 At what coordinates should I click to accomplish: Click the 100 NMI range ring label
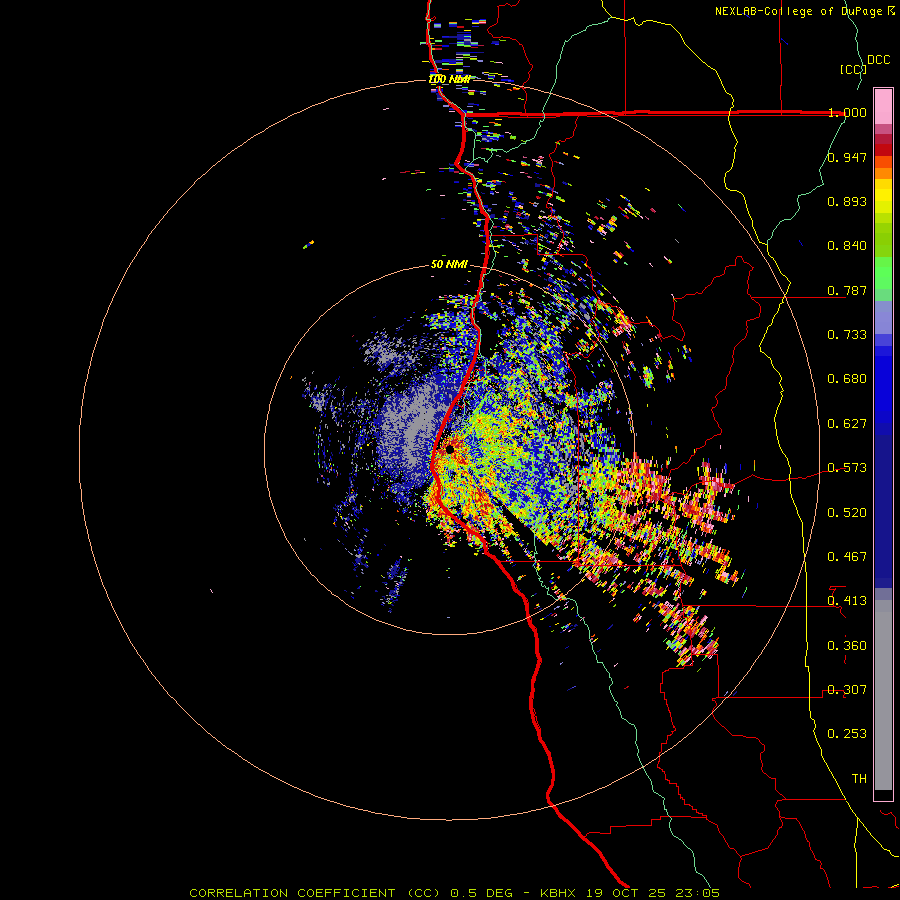coord(450,79)
